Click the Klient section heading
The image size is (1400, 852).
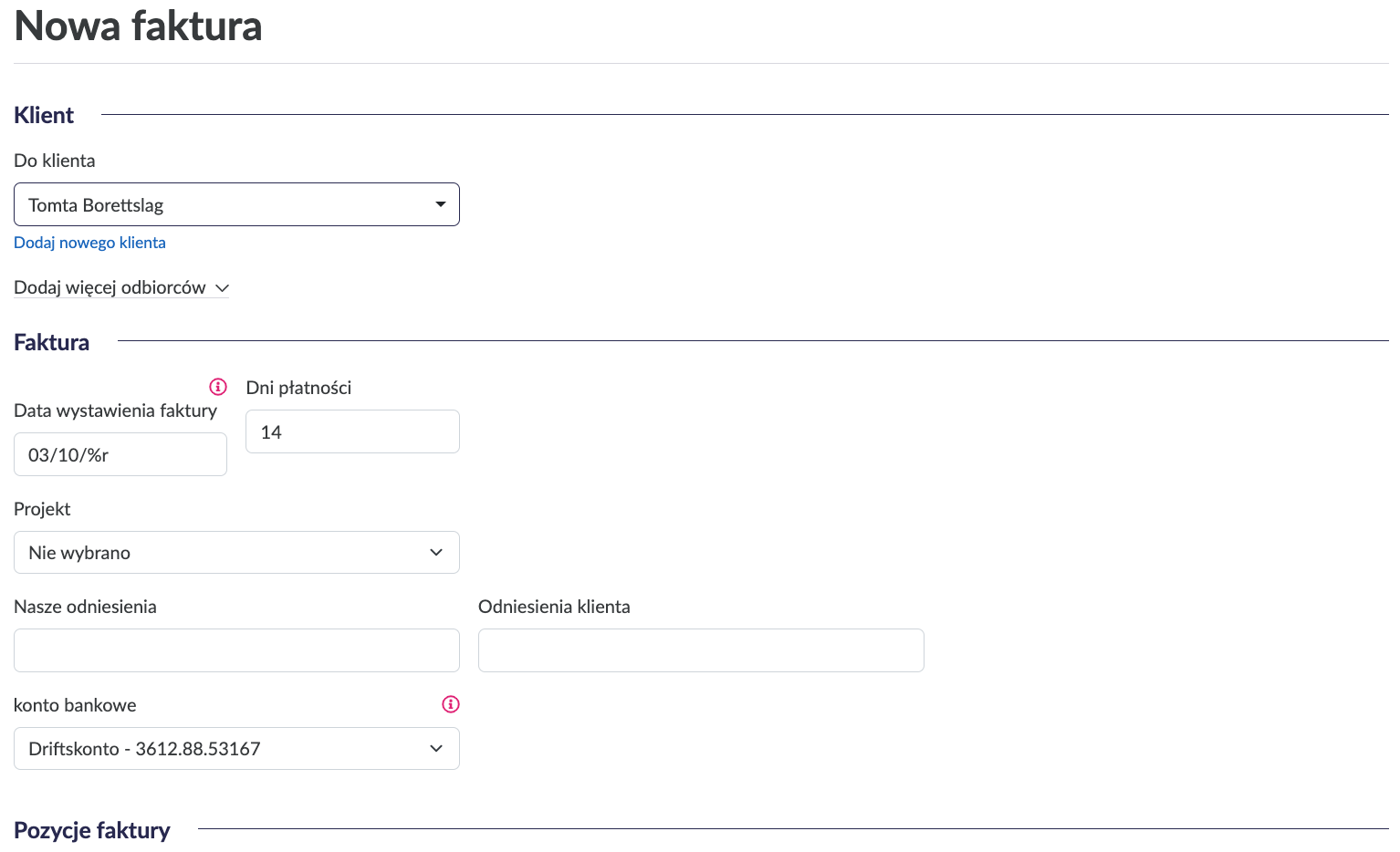[x=44, y=116]
